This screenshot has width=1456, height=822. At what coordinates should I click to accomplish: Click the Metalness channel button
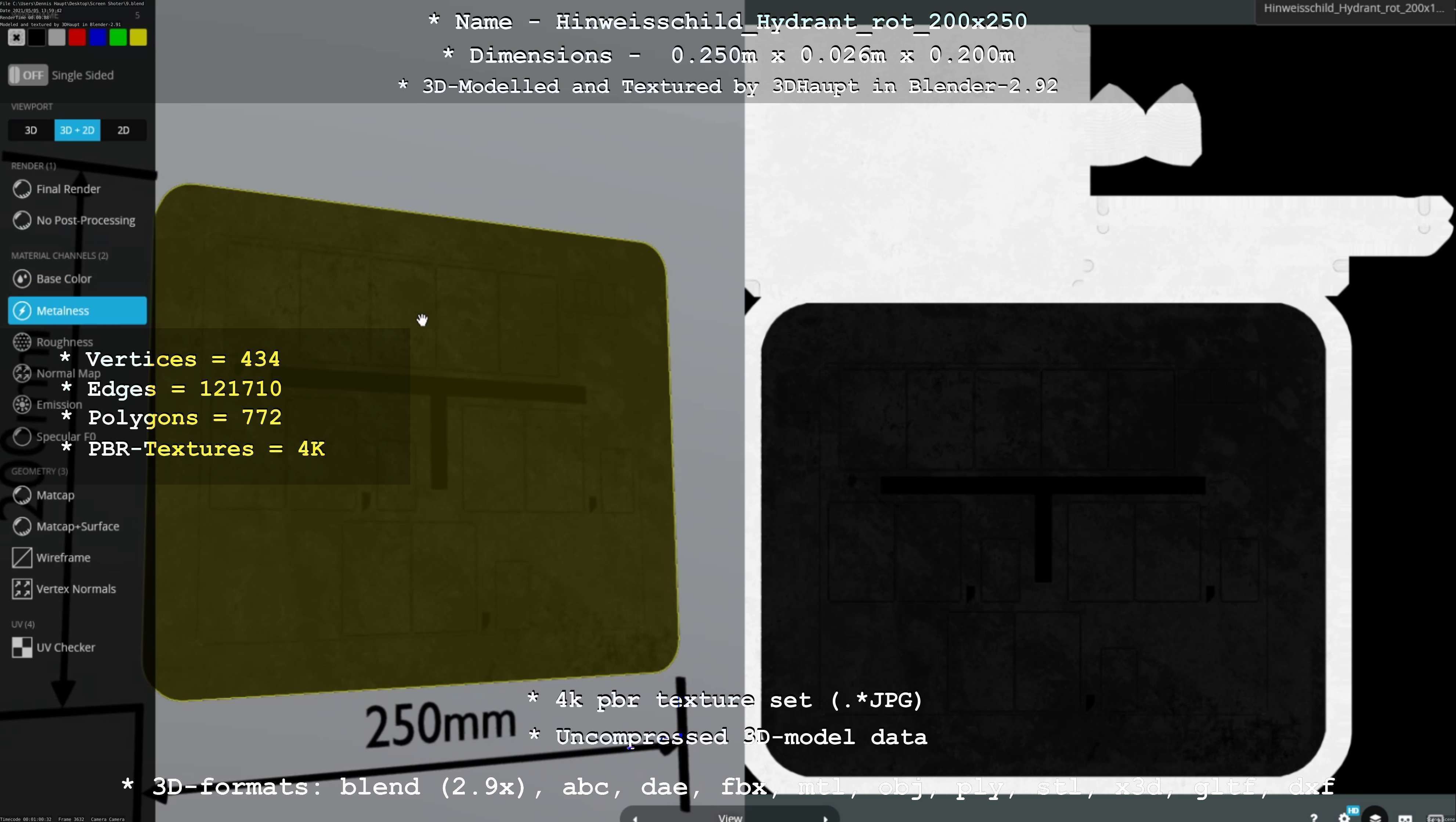click(x=77, y=310)
